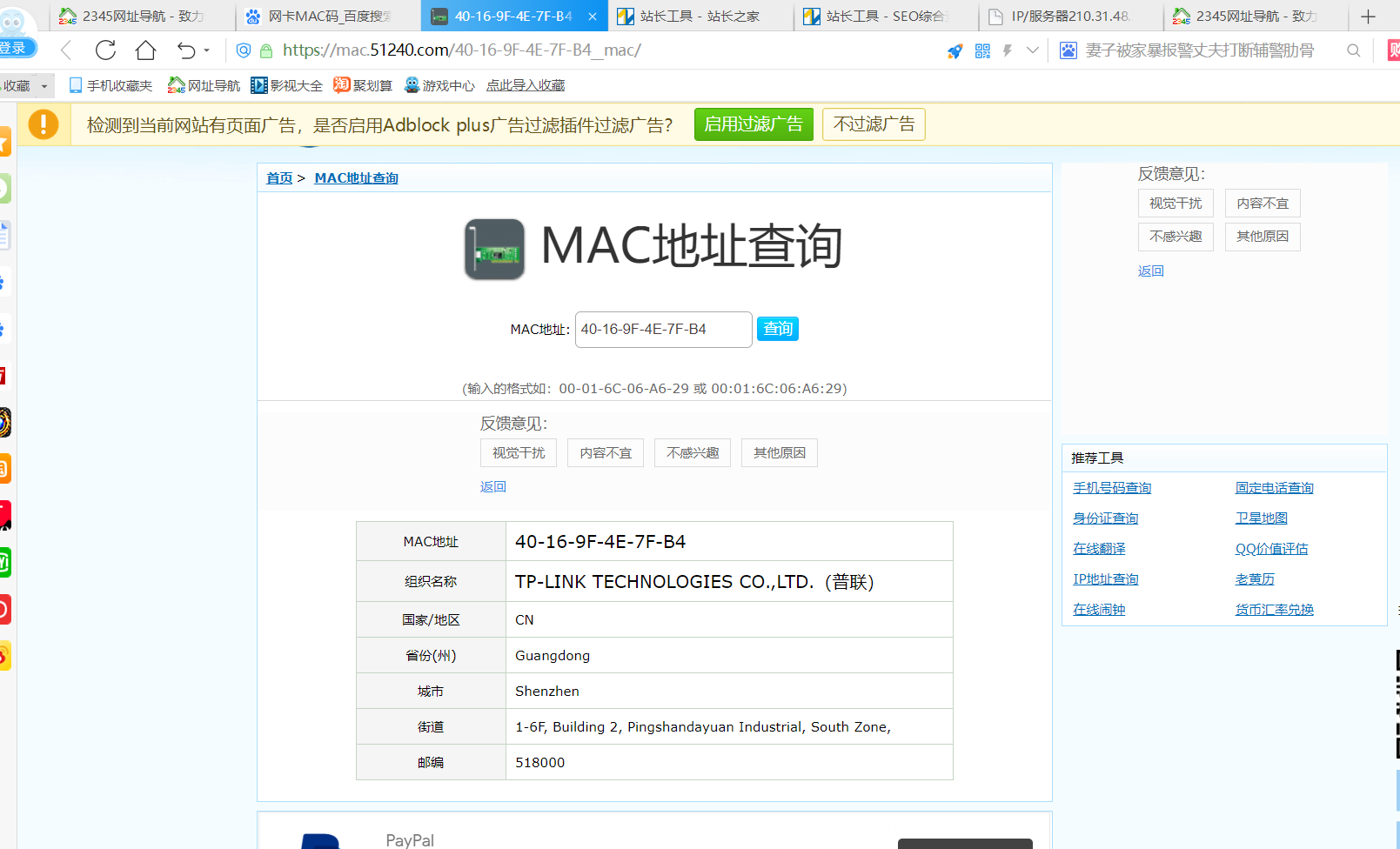
Task: Open a new tab with plus button
Action: click(x=1368, y=17)
